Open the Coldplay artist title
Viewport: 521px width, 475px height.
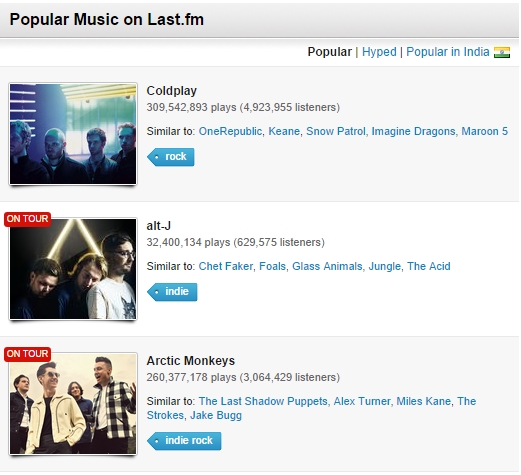[x=172, y=91]
